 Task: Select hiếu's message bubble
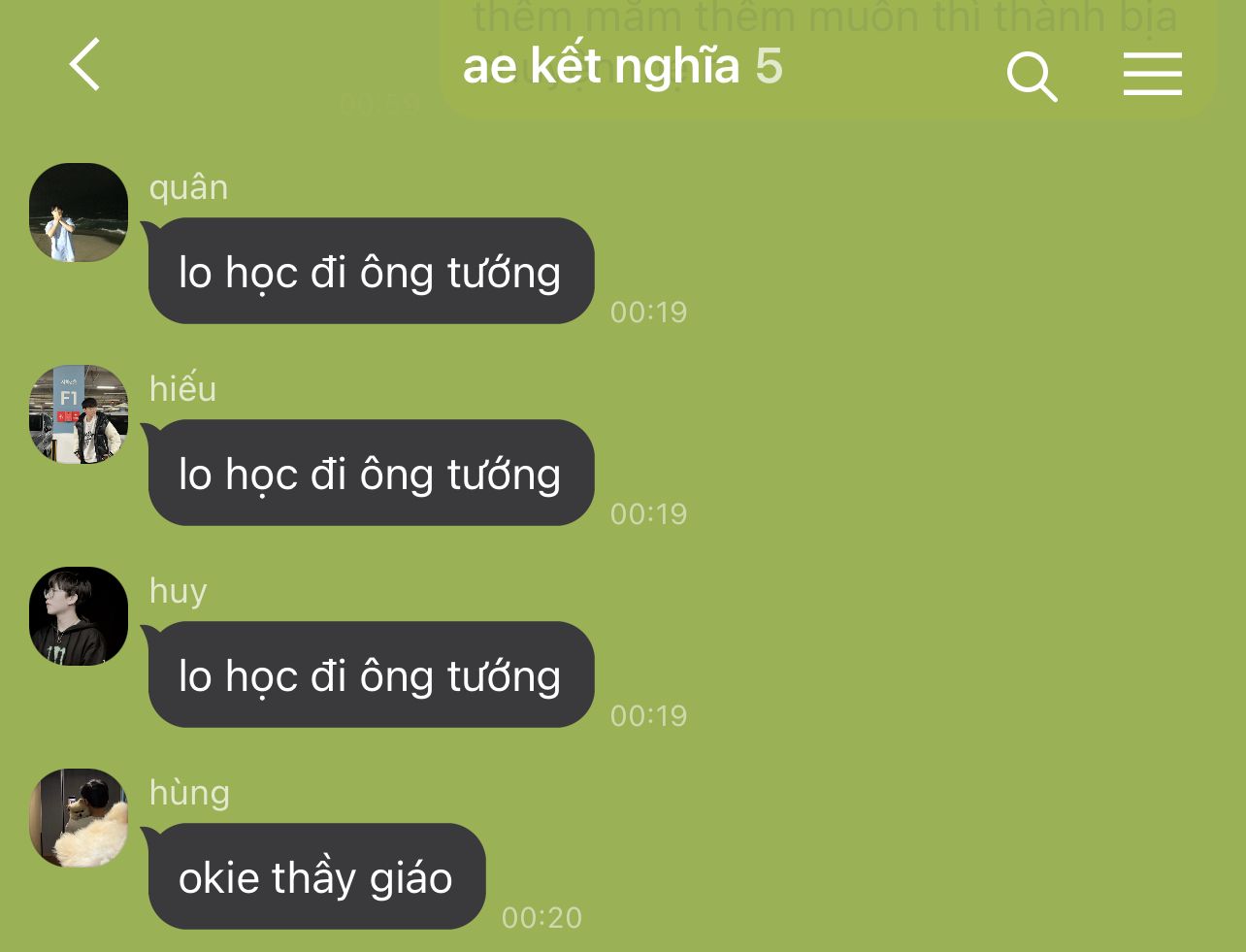pos(371,473)
